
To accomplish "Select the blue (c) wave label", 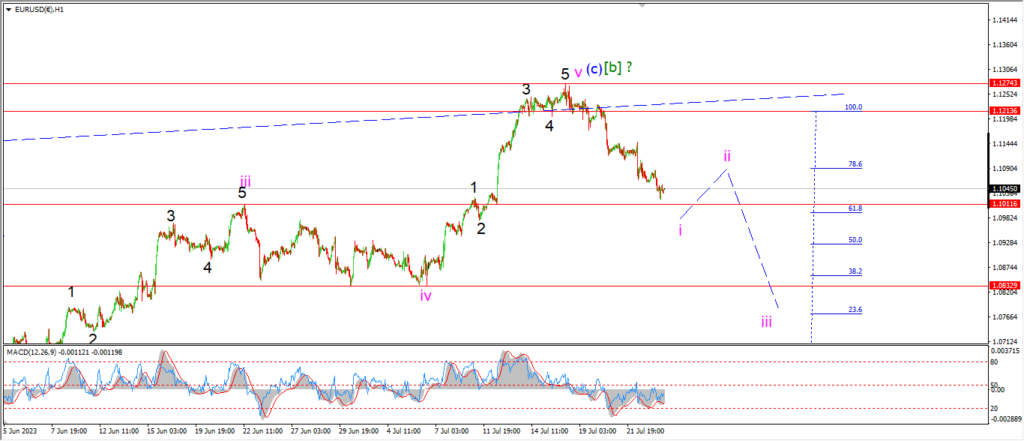I will tap(594, 68).
